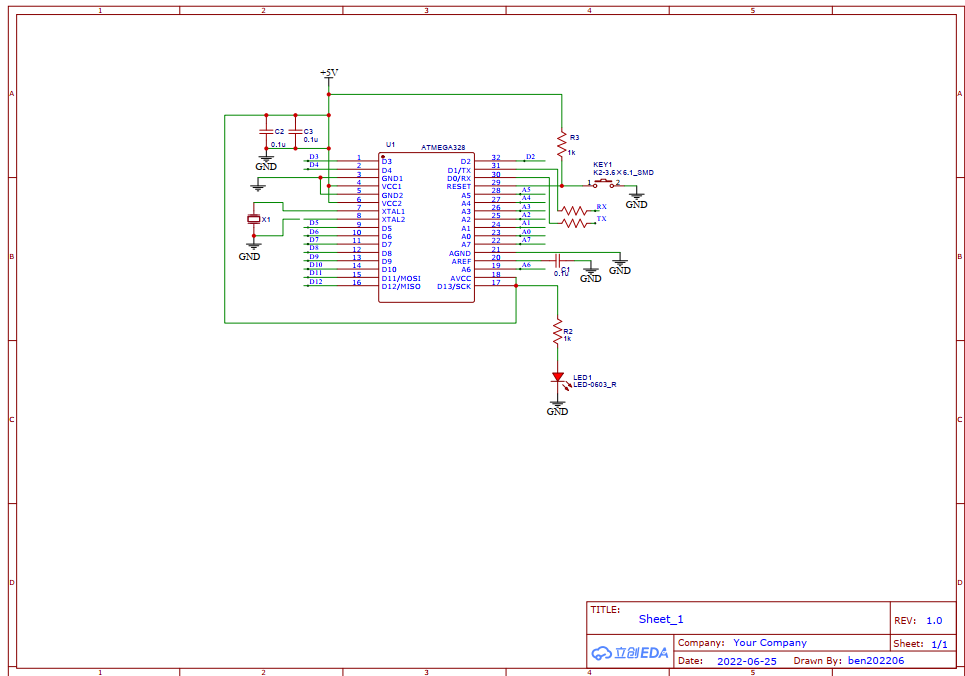Click the D11/MOSI pin name
Viewport: 965px width, 676px height.
click(401, 279)
